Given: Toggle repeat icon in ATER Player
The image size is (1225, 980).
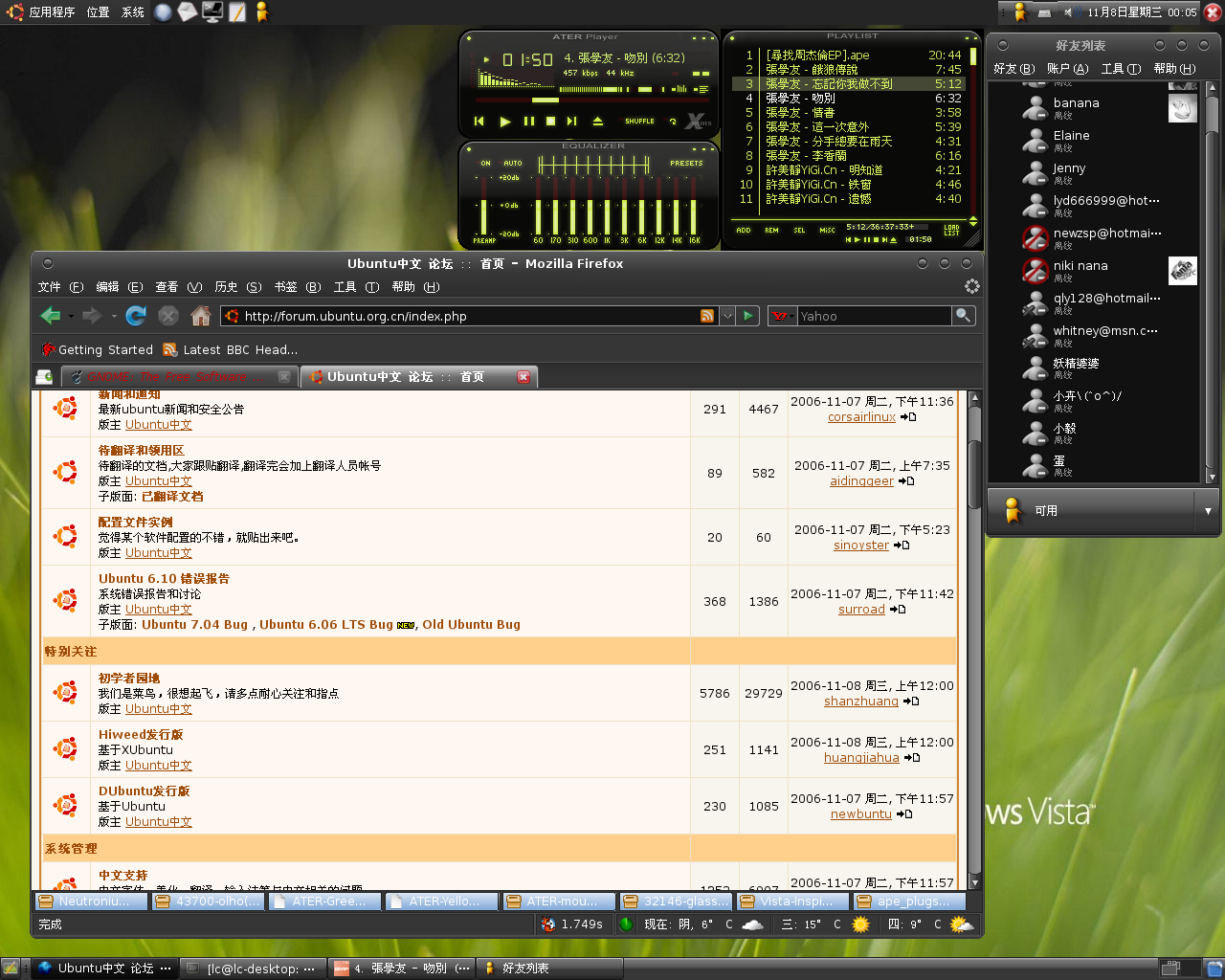Looking at the screenshot, I should (673, 122).
